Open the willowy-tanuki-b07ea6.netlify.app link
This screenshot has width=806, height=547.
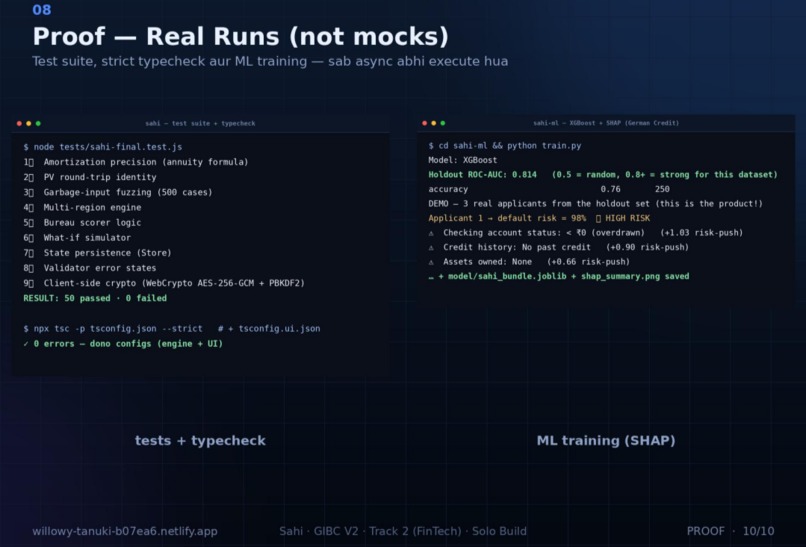pos(125,531)
